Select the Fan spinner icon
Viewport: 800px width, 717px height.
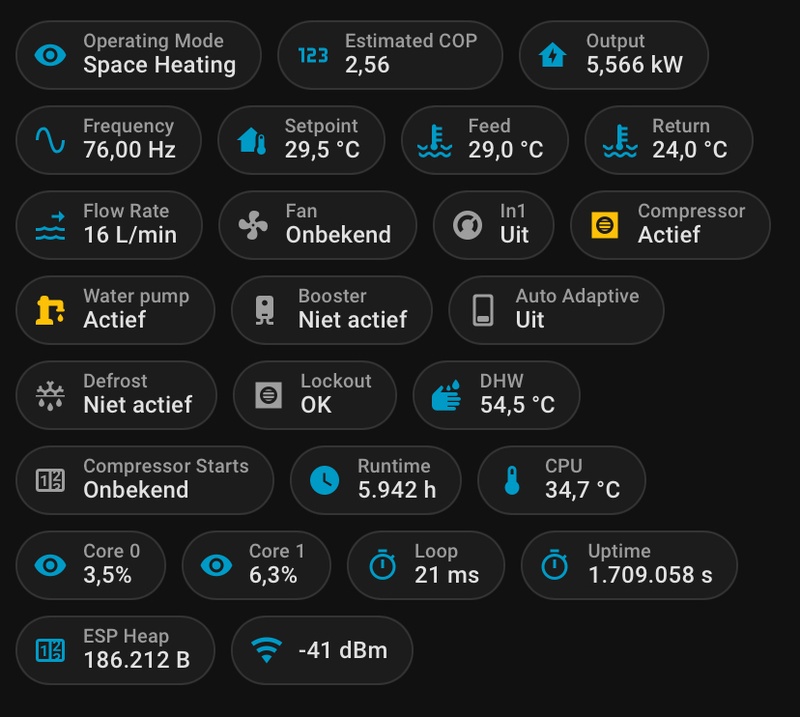[252, 226]
